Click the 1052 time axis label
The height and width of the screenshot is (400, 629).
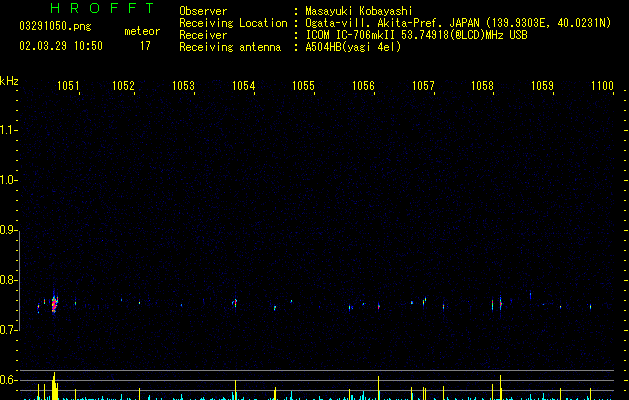(123, 86)
